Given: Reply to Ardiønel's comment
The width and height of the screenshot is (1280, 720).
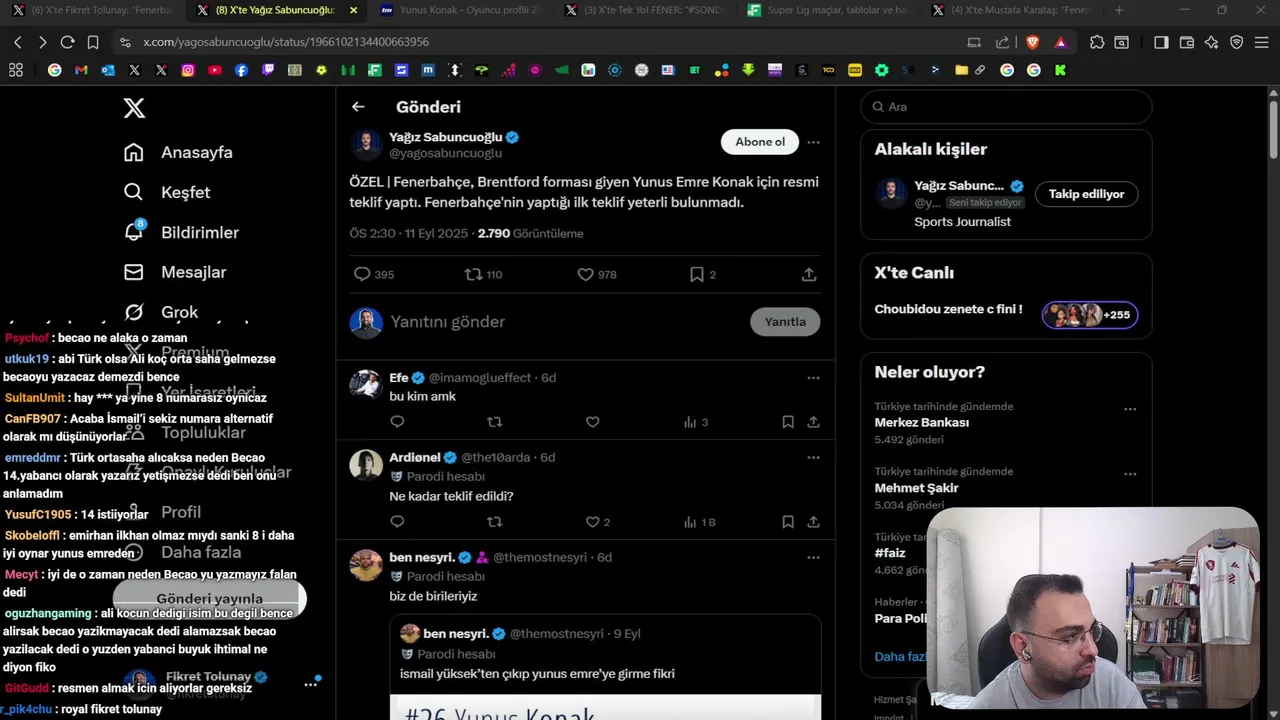Looking at the screenshot, I should [x=397, y=522].
